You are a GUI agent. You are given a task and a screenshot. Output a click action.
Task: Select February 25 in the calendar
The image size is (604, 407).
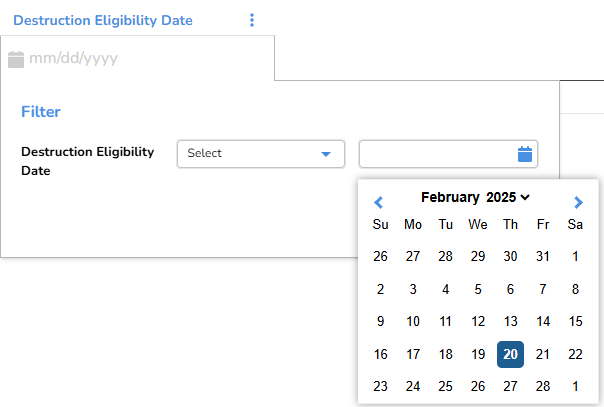point(445,386)
